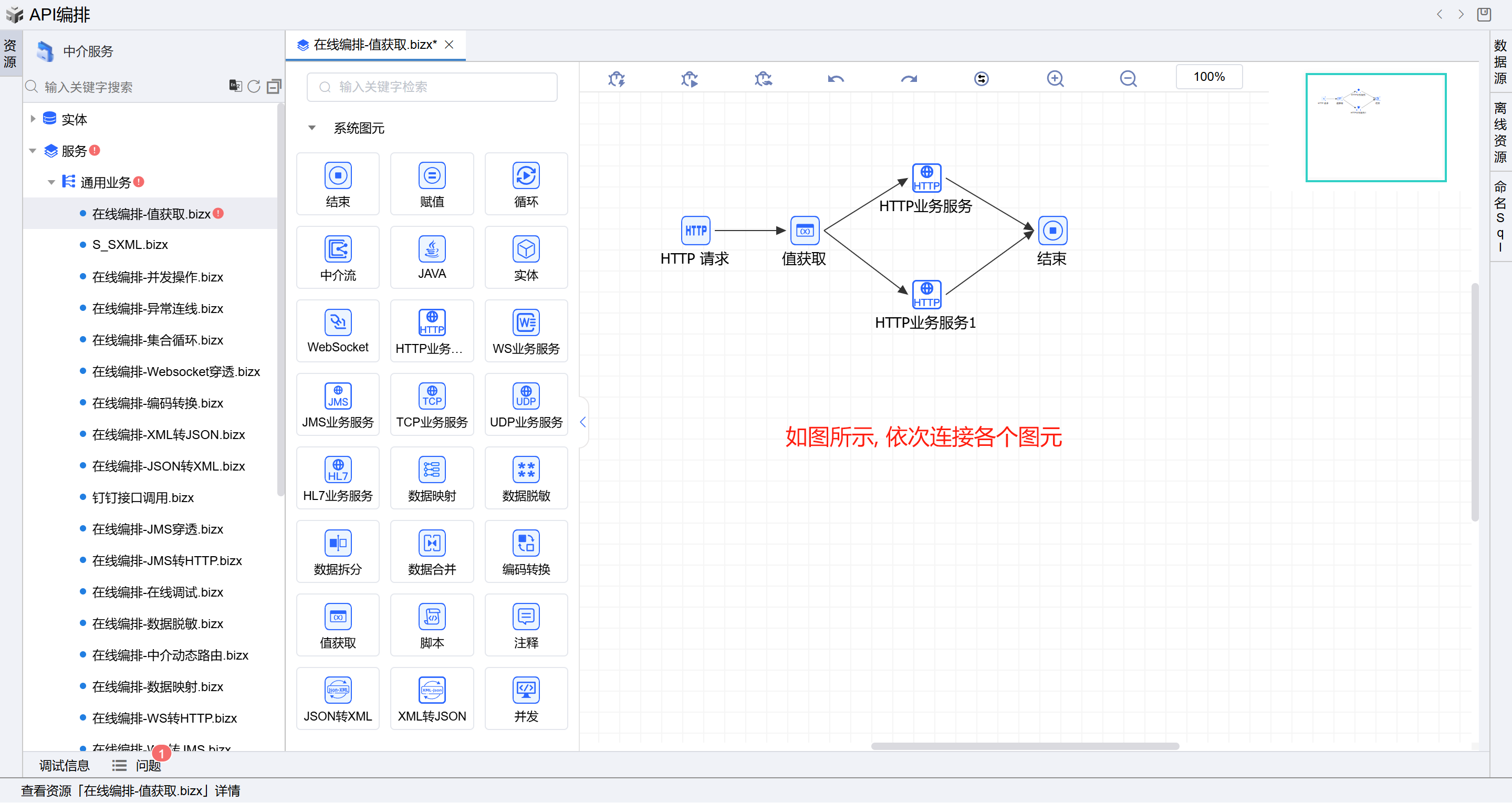Click collapse-all icon in resource panel
This screenshot has width=1512, height=803.
[x=274, y=86]
